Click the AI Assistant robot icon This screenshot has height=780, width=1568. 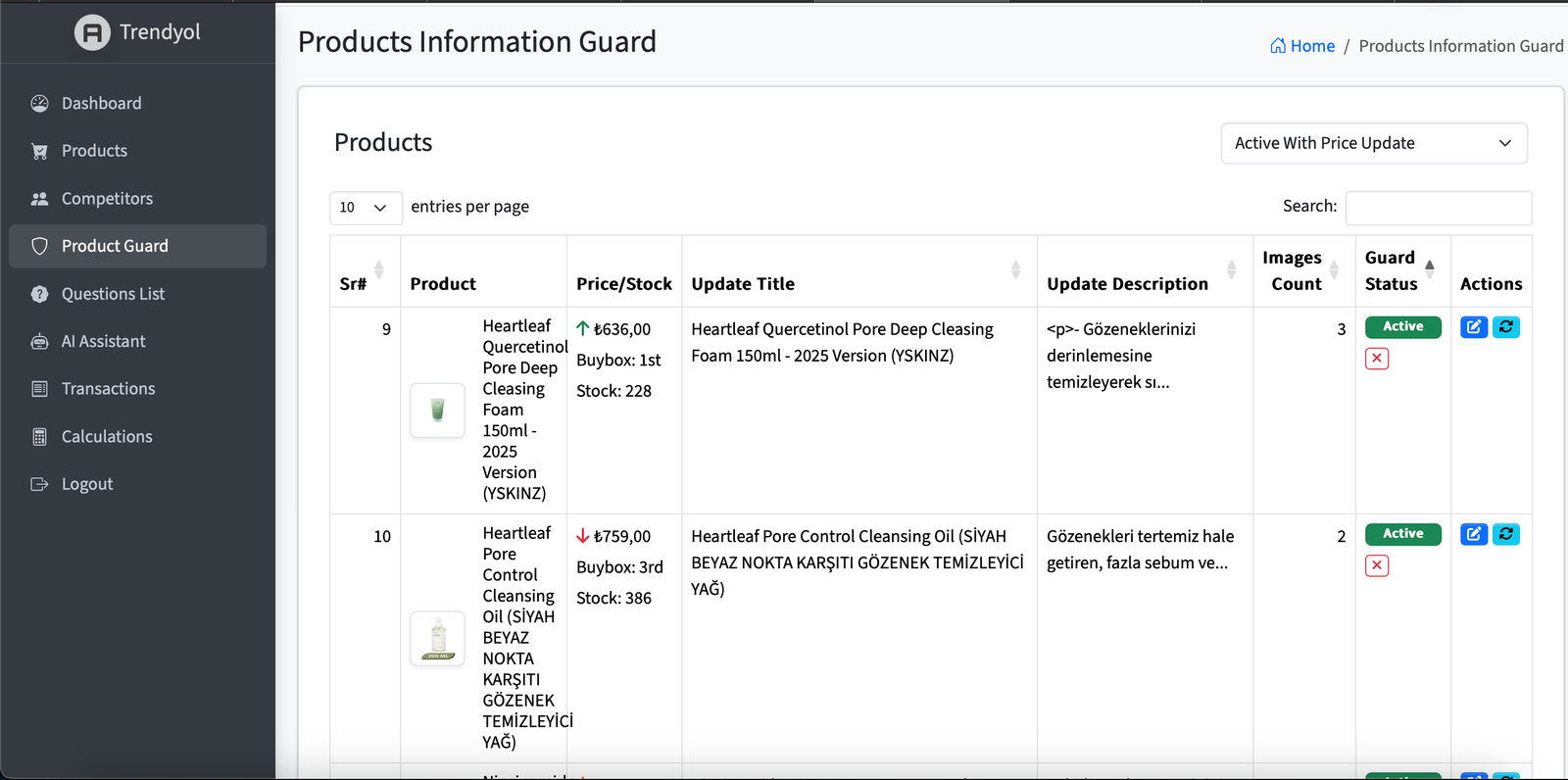[39, 341]
